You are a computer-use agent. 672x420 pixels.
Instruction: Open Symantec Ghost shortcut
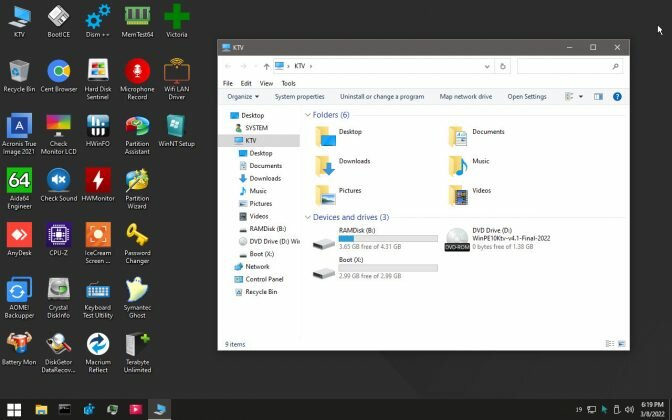point(137,298)
